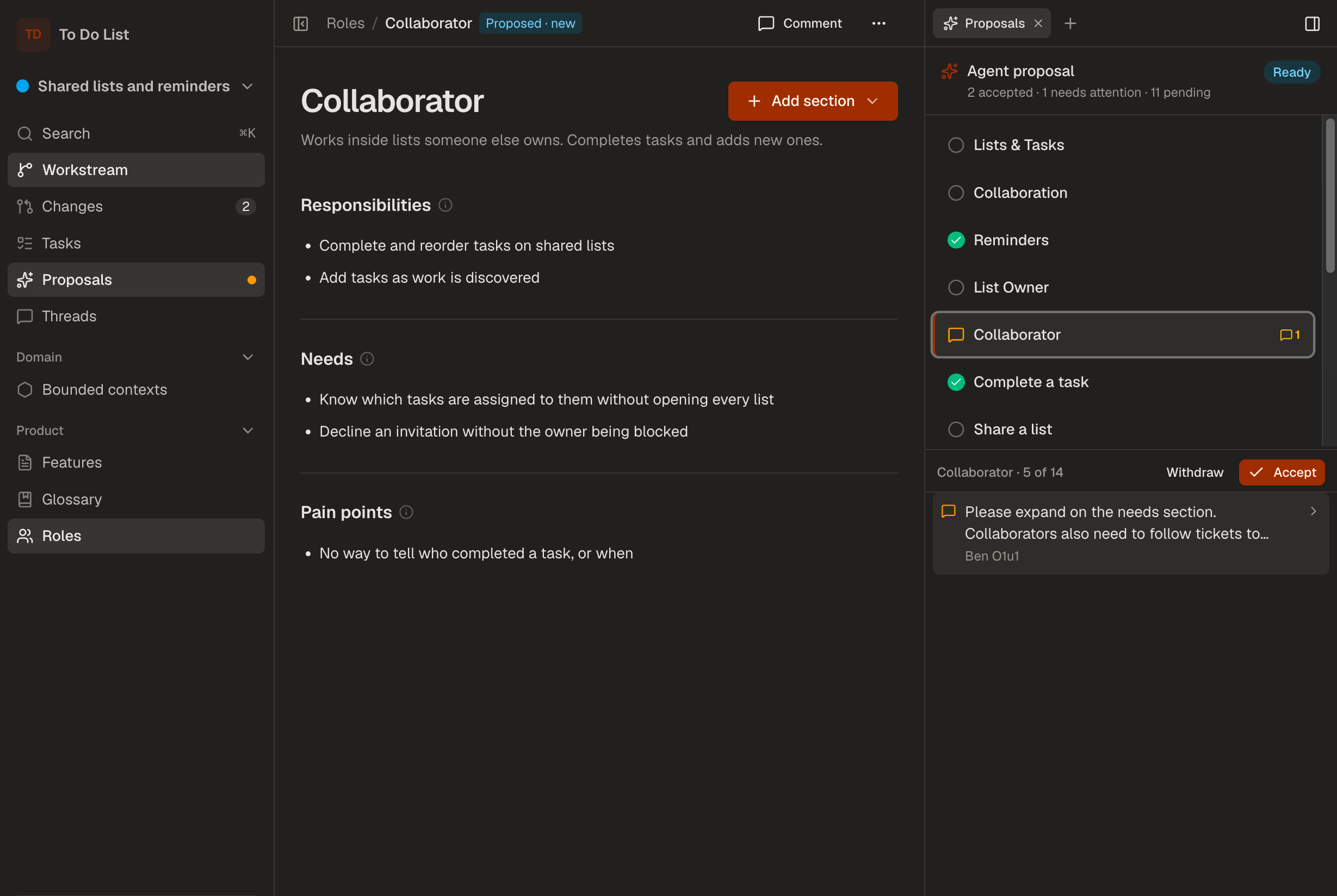Click the Responsibilities info icon

[445, 205]
